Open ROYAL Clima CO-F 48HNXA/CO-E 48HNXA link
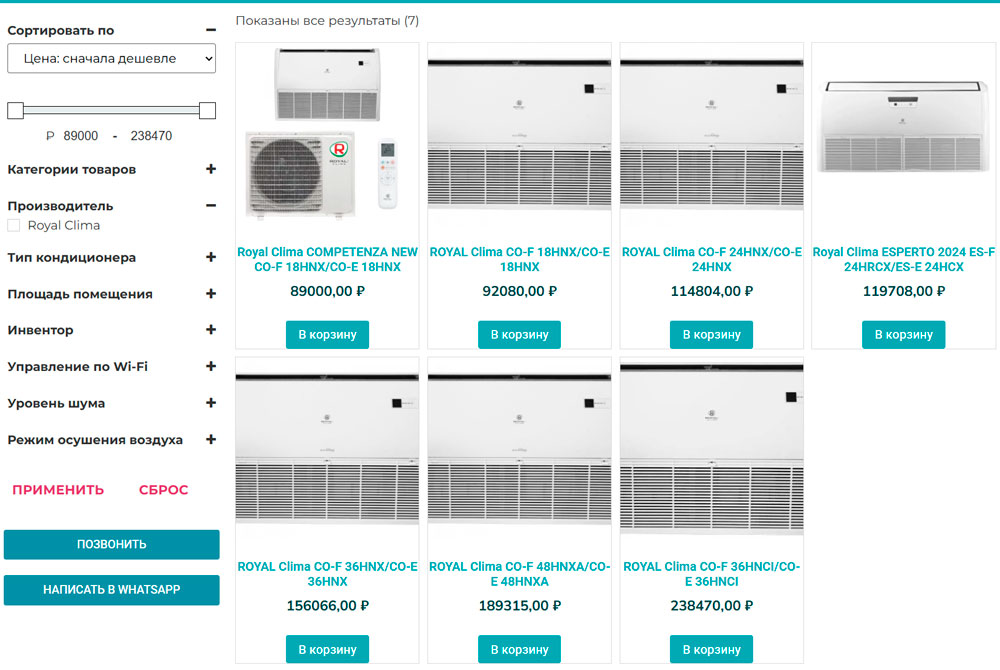 (519, 574)
